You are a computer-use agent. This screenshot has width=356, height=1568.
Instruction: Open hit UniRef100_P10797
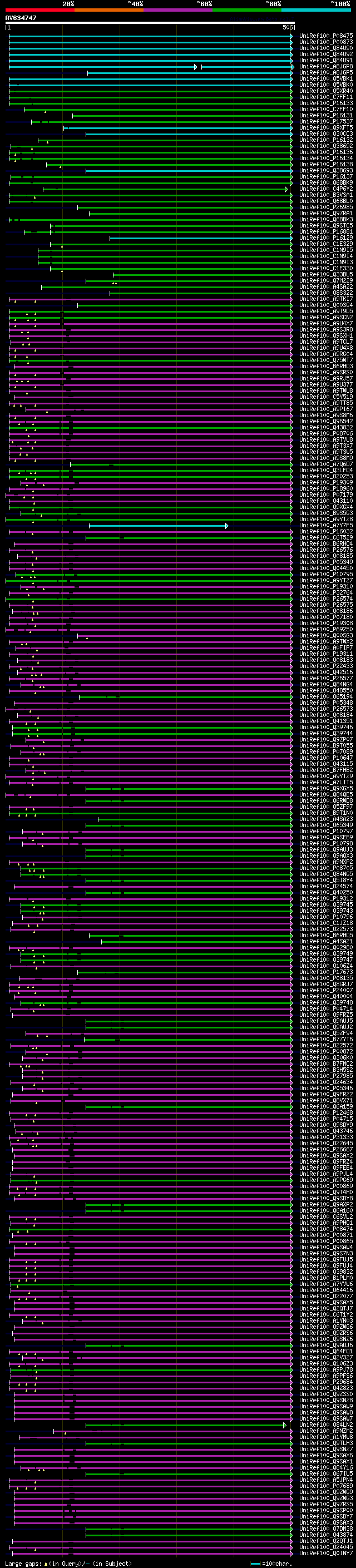click(326, 832)
